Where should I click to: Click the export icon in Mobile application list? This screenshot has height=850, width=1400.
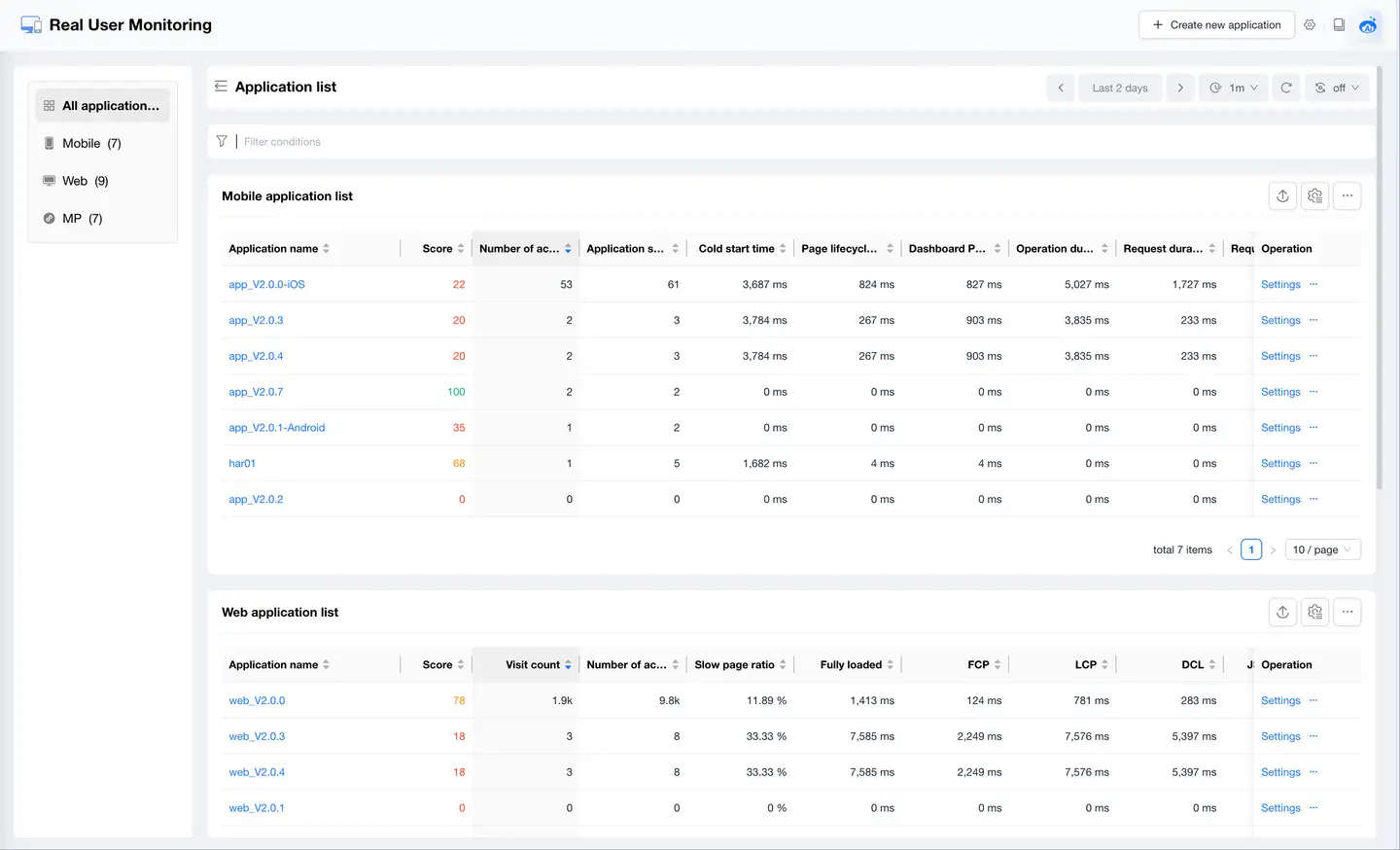point(1282,196)
